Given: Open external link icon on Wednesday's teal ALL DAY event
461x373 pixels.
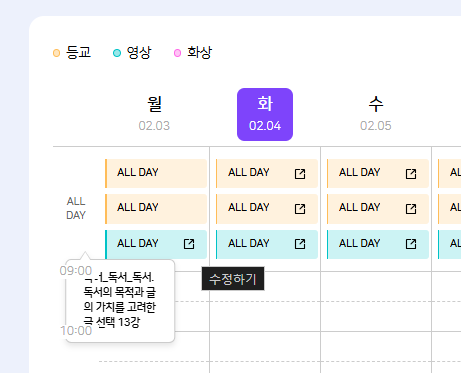Looking at the screenshot, I should coord(411,244).
